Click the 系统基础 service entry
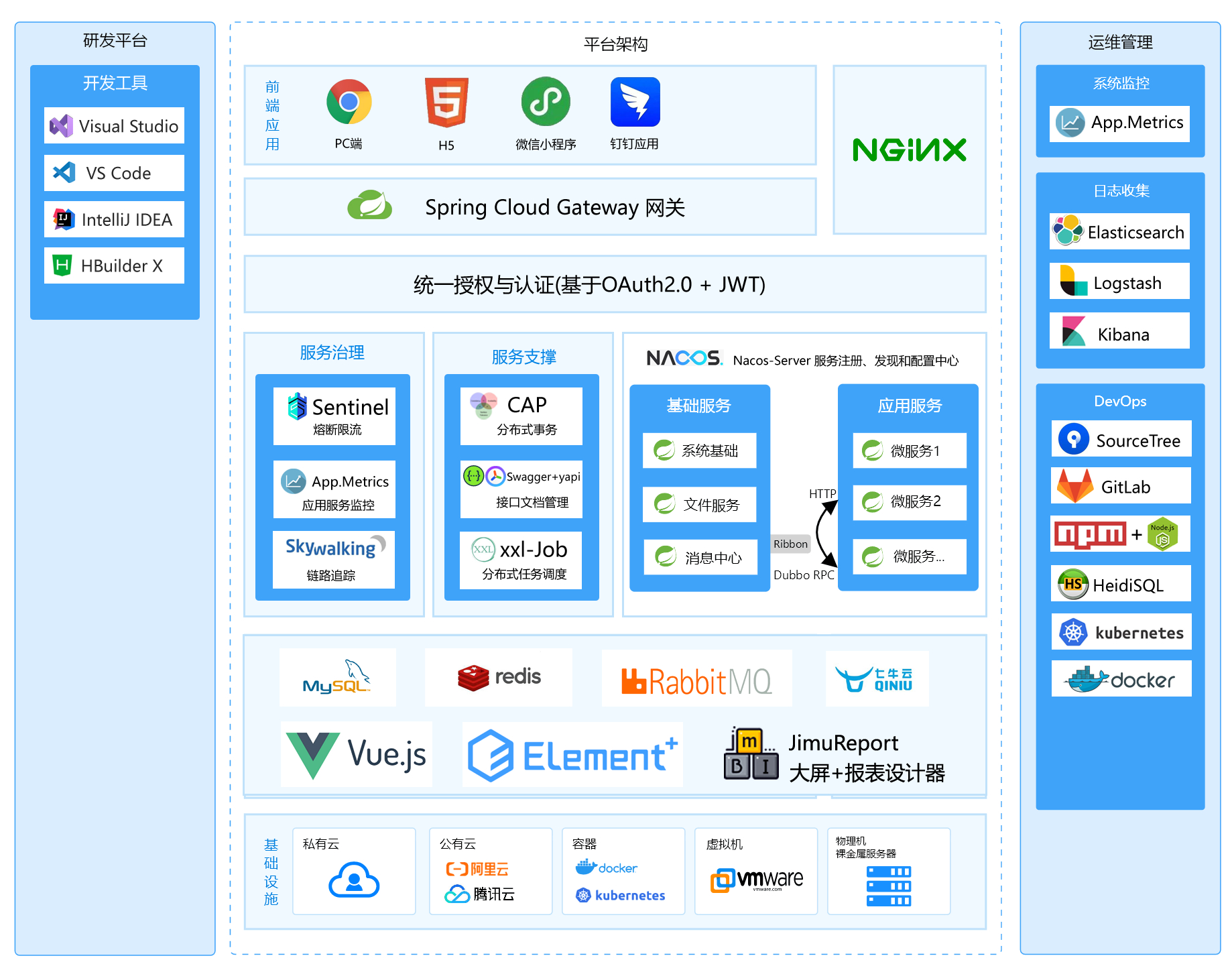 coord(699,450)
